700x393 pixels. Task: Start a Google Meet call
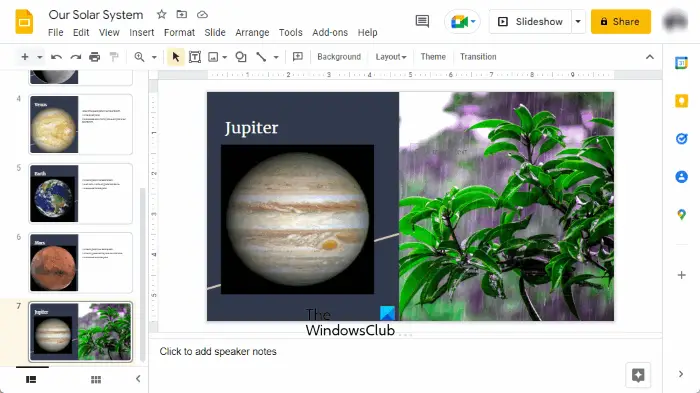pyautogui.click(x=462, y=21)
